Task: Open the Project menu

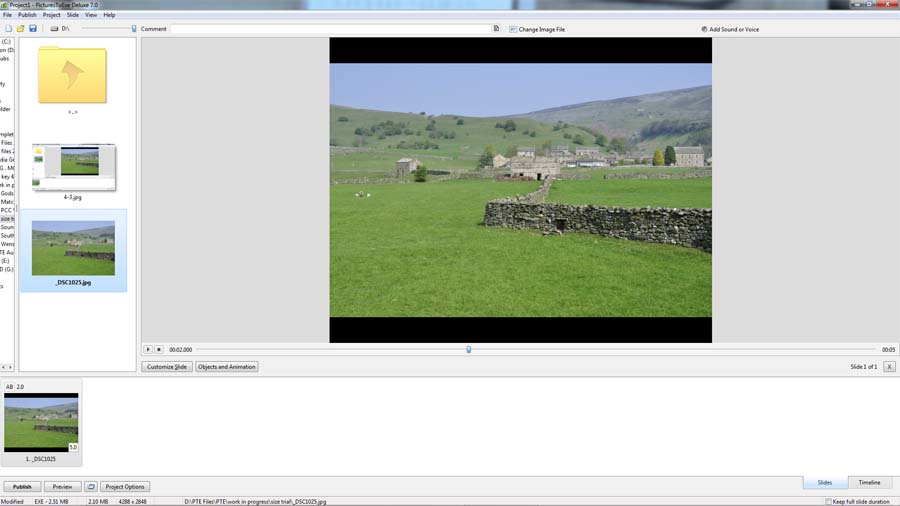Action: 51,15
